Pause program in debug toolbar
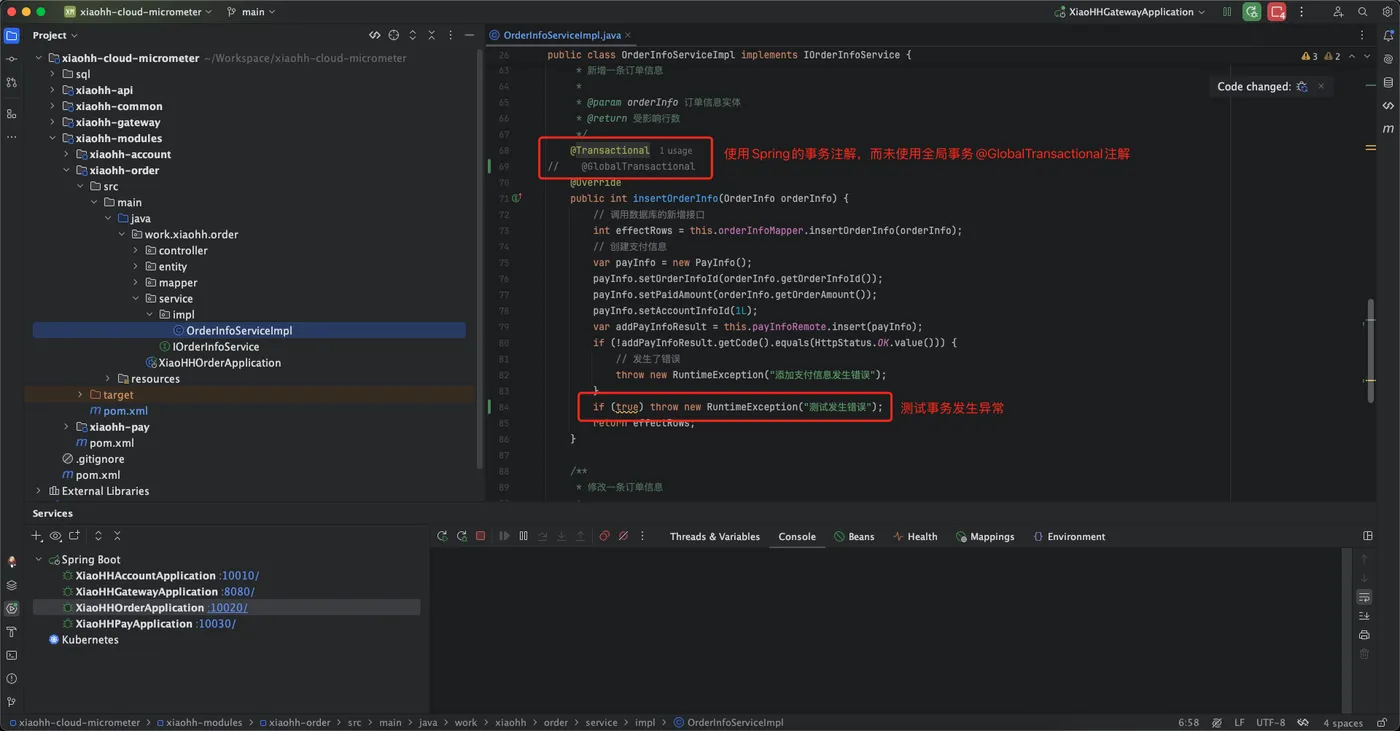Viewport: 1400px width, 731px height. 523,536
